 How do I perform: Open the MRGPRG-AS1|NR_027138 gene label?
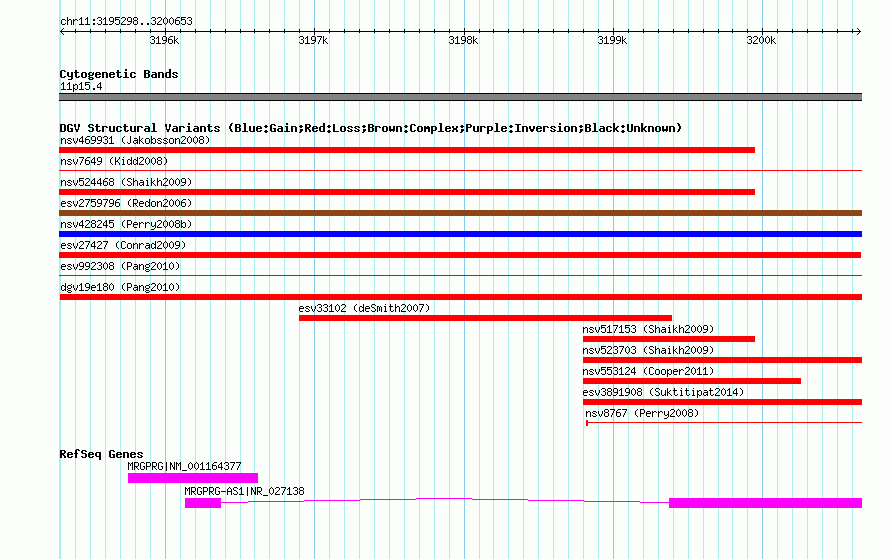point(245,491)
